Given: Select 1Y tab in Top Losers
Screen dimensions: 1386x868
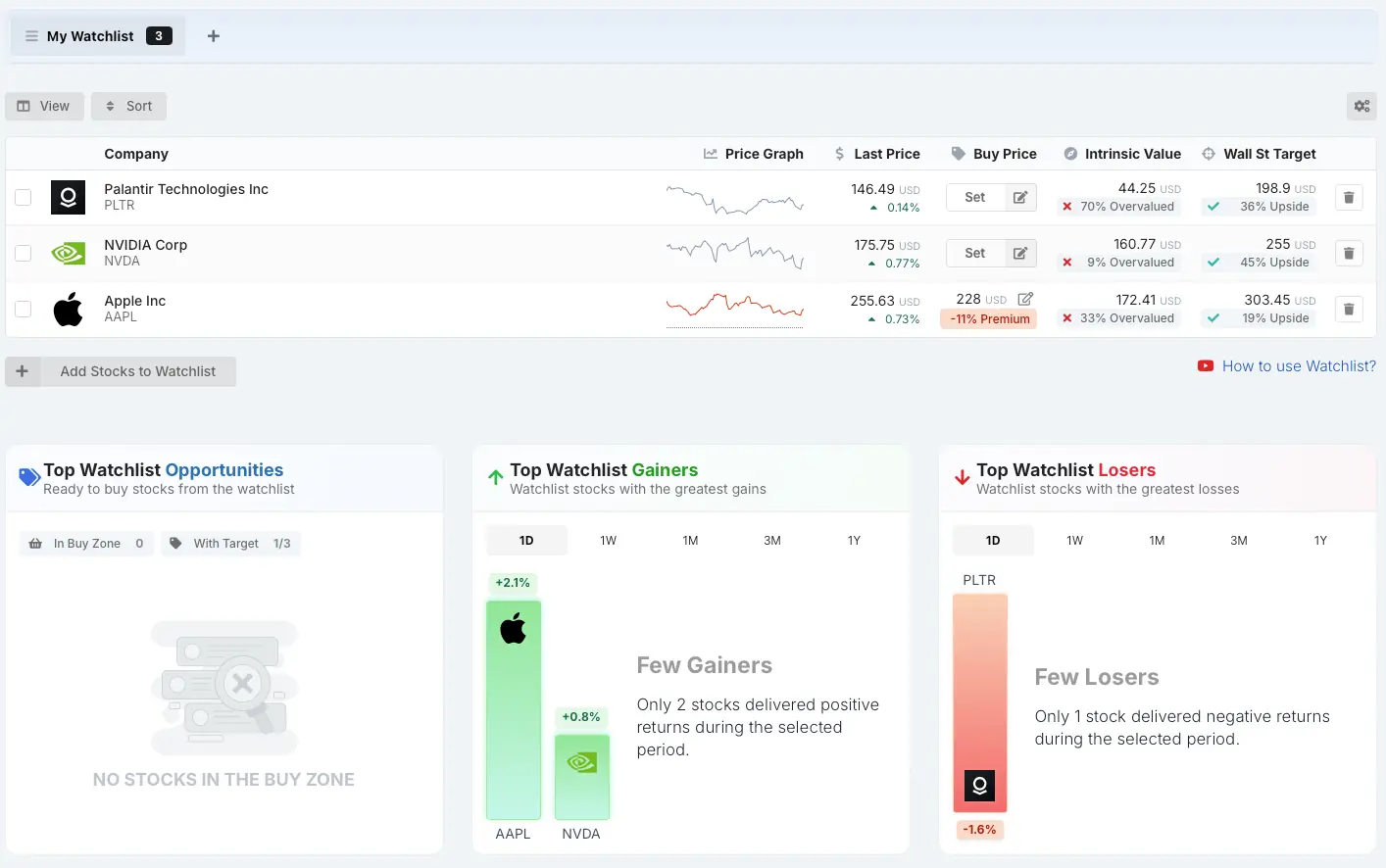Looking at the screenshot, I should coord(1319,541).
